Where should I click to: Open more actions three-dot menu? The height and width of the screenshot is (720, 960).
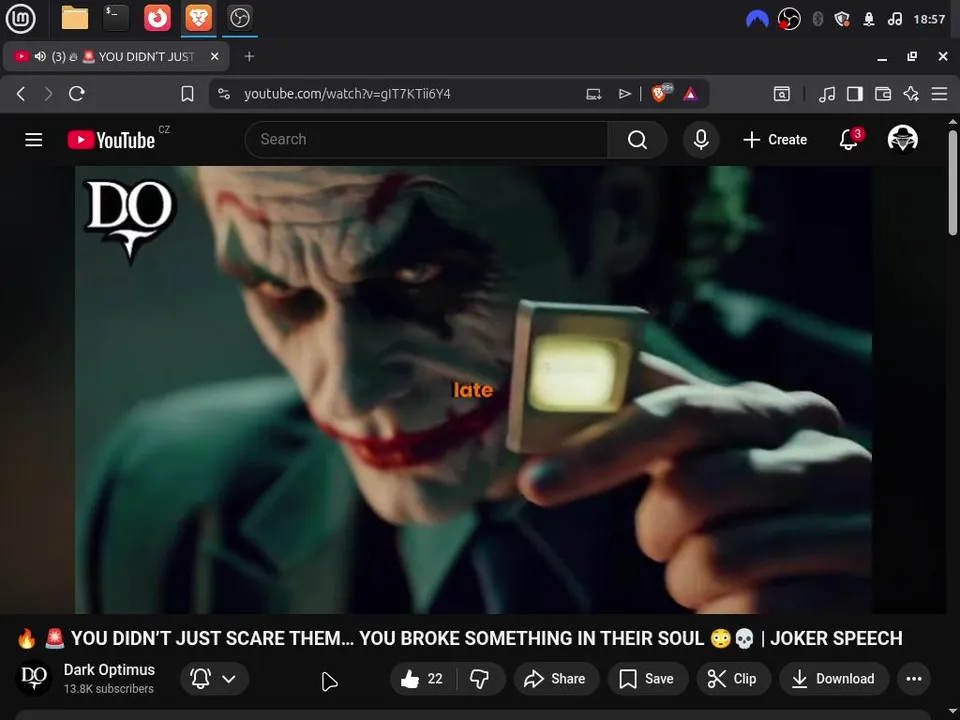[x=914, y=678]
